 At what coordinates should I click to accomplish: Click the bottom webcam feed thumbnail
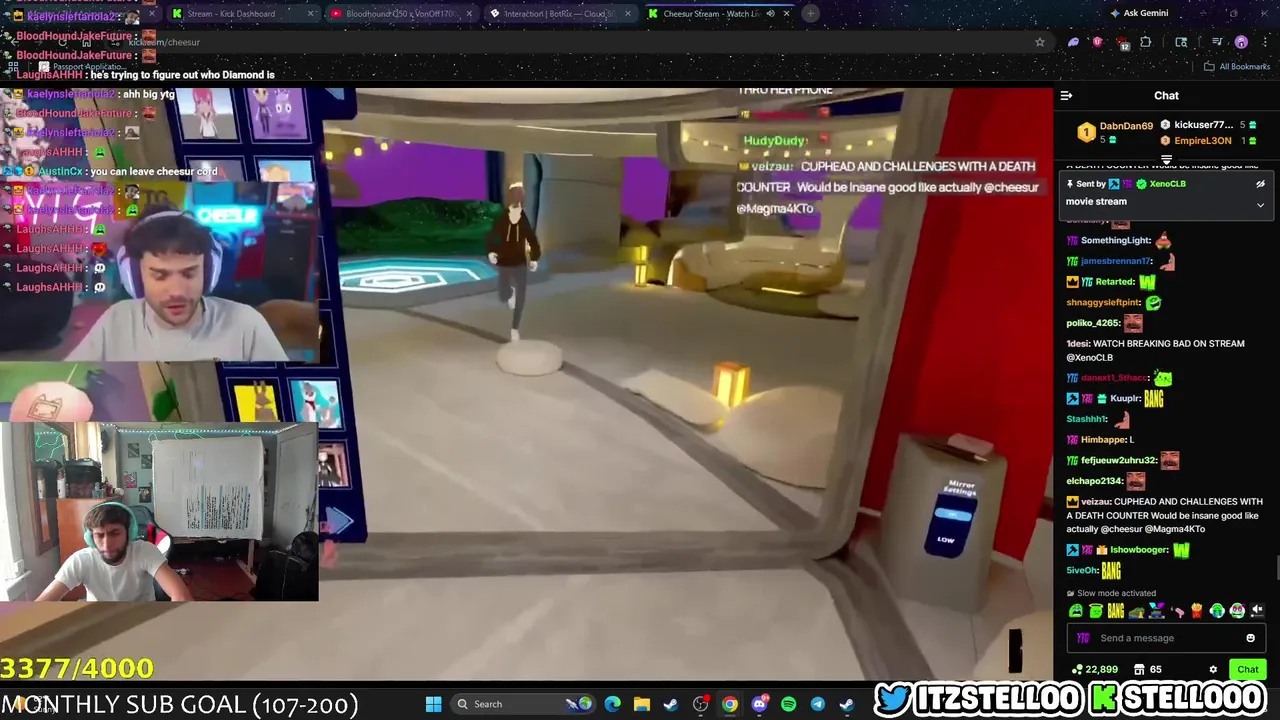click(x=159, y=512)
